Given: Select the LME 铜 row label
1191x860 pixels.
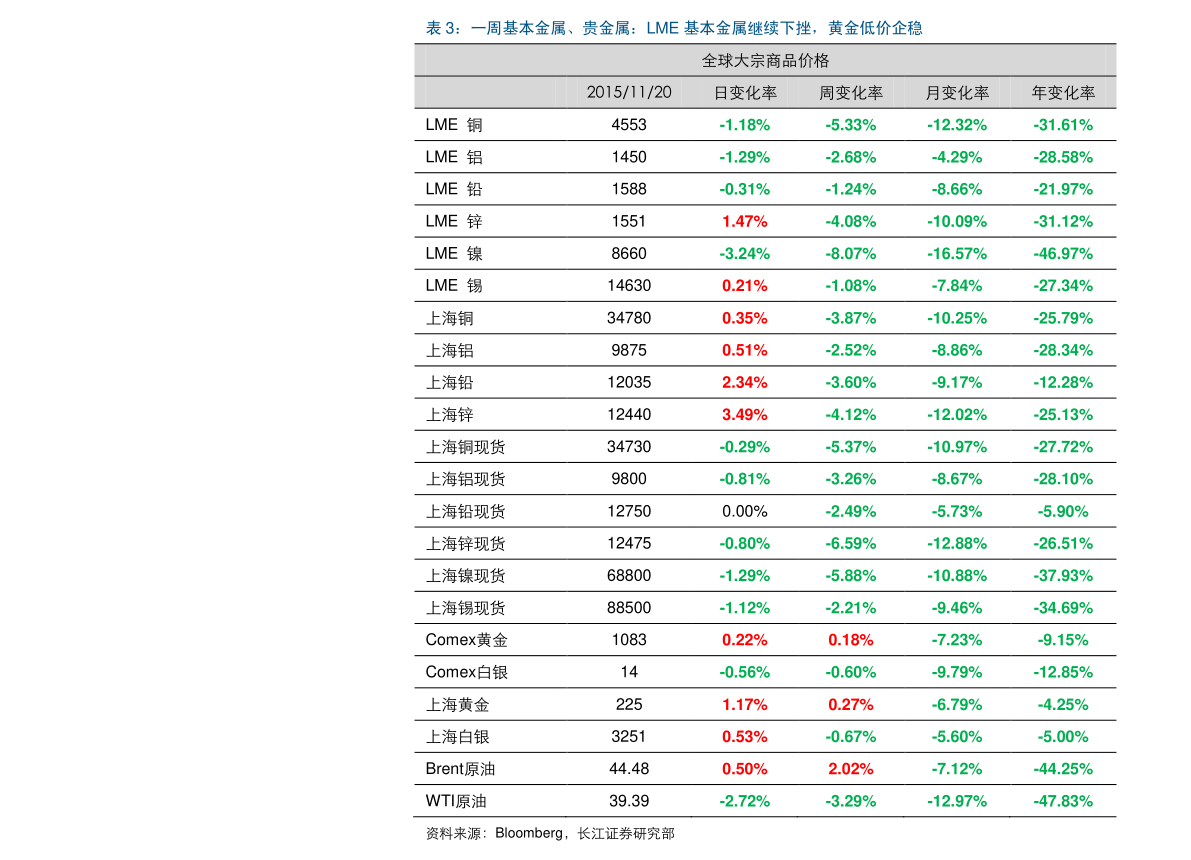Looking at the screenshot, I should pos(454,125).
